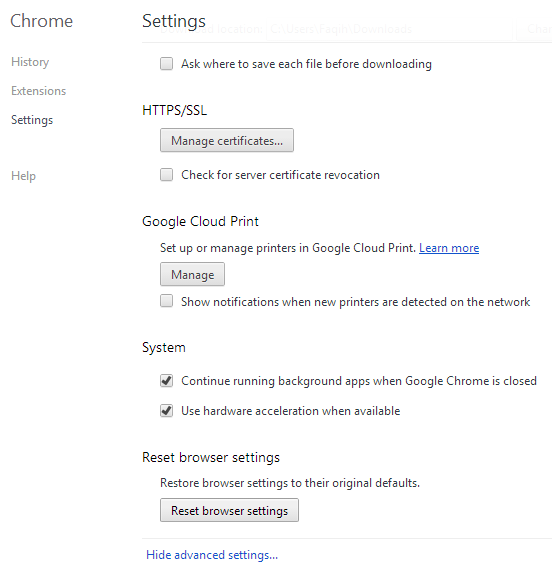
Task: Disable Use hardware acceleration when available
Action: point(166,411)
